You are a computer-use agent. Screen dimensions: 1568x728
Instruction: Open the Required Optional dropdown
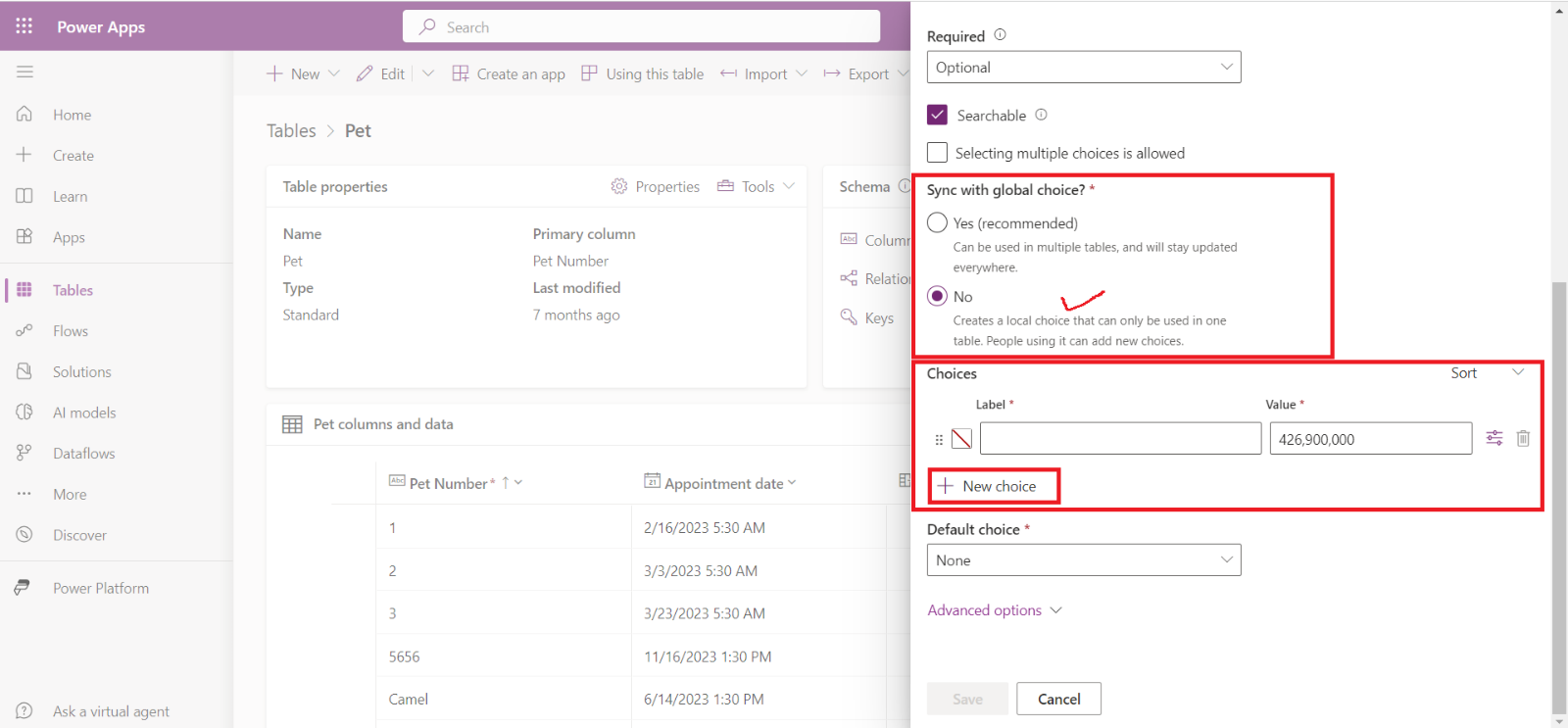(x=1083, y=68)
